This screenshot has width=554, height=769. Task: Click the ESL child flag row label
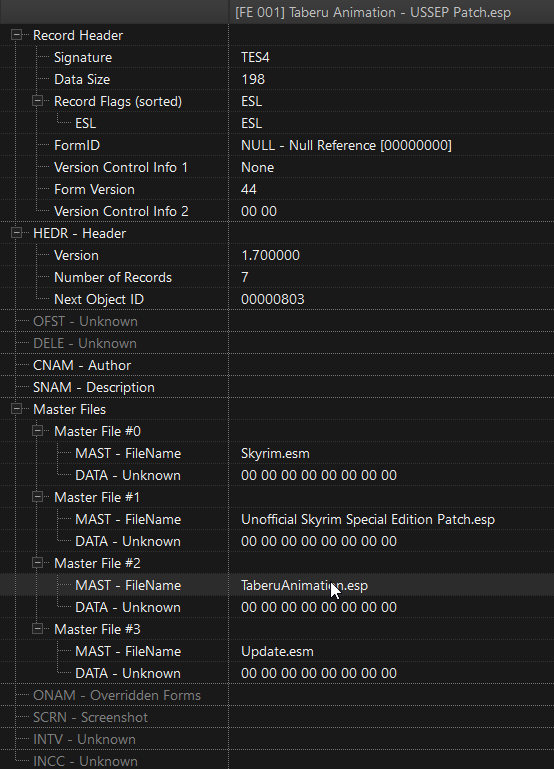tap(85, 123)
